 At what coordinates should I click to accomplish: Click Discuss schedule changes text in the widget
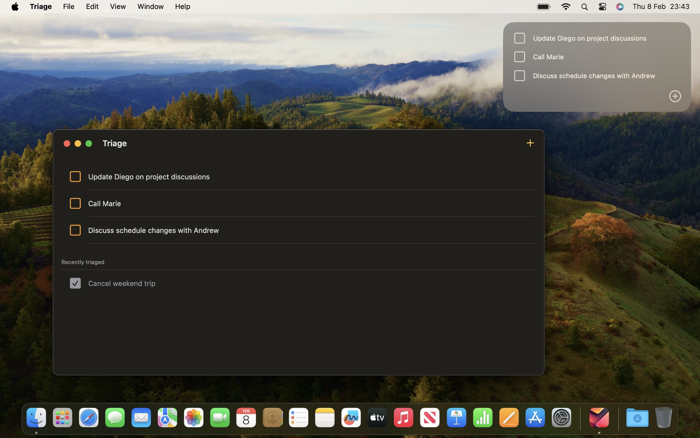click(x=594, y=75)
